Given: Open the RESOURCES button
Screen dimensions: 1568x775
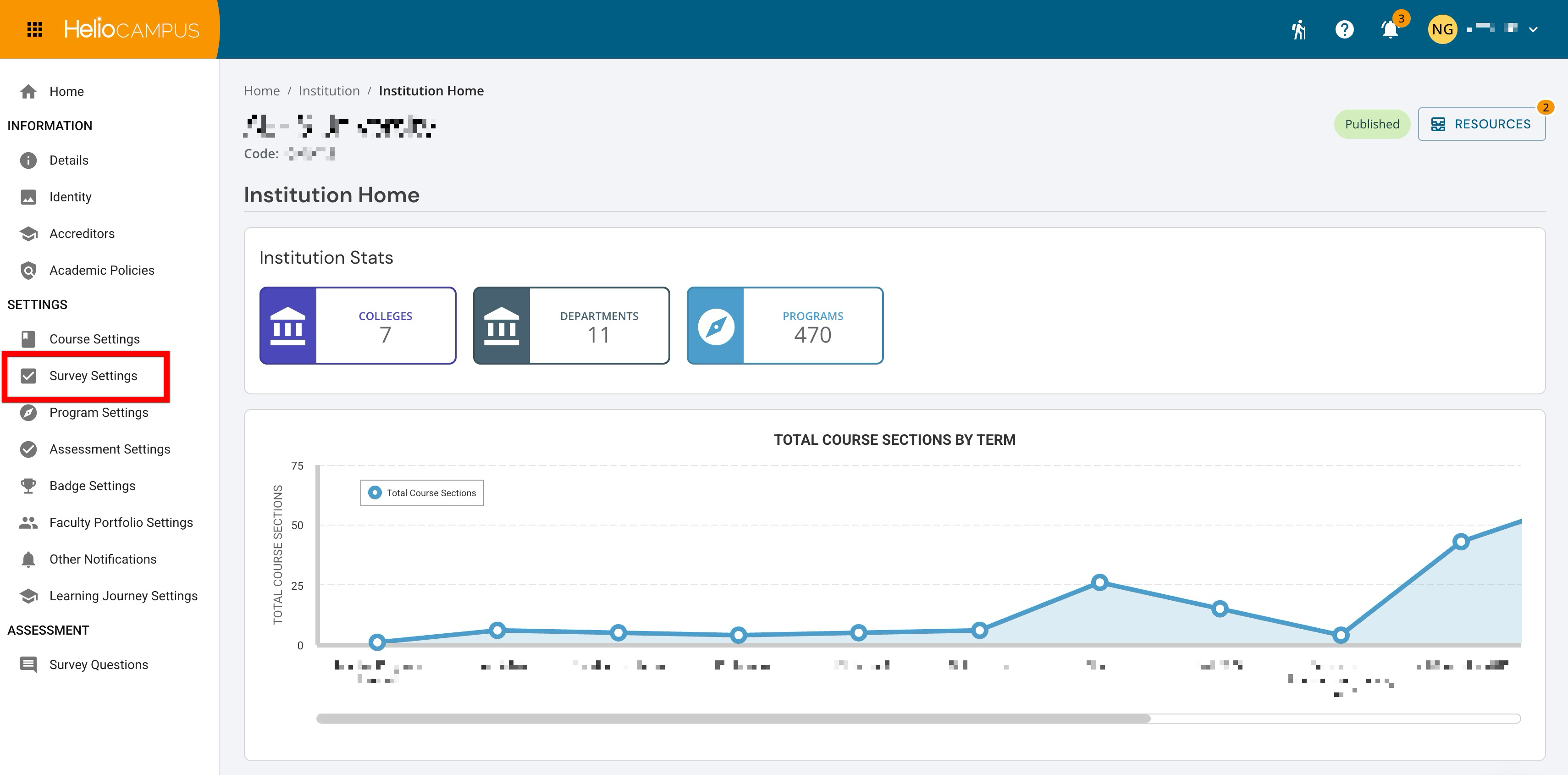Looking at the screenshot, I should (x=1481, y=124).
